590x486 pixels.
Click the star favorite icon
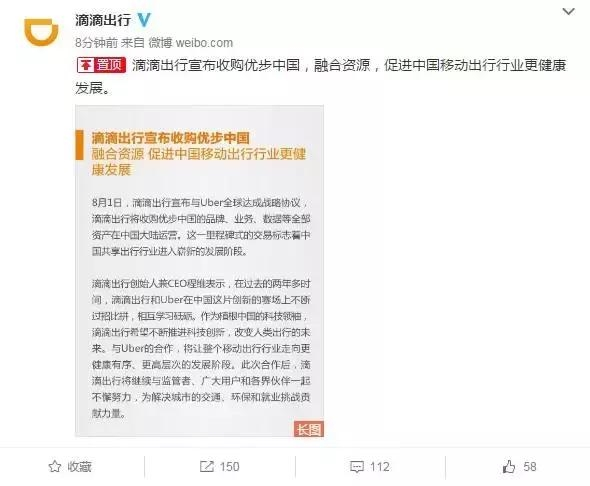tap(55, 466)
